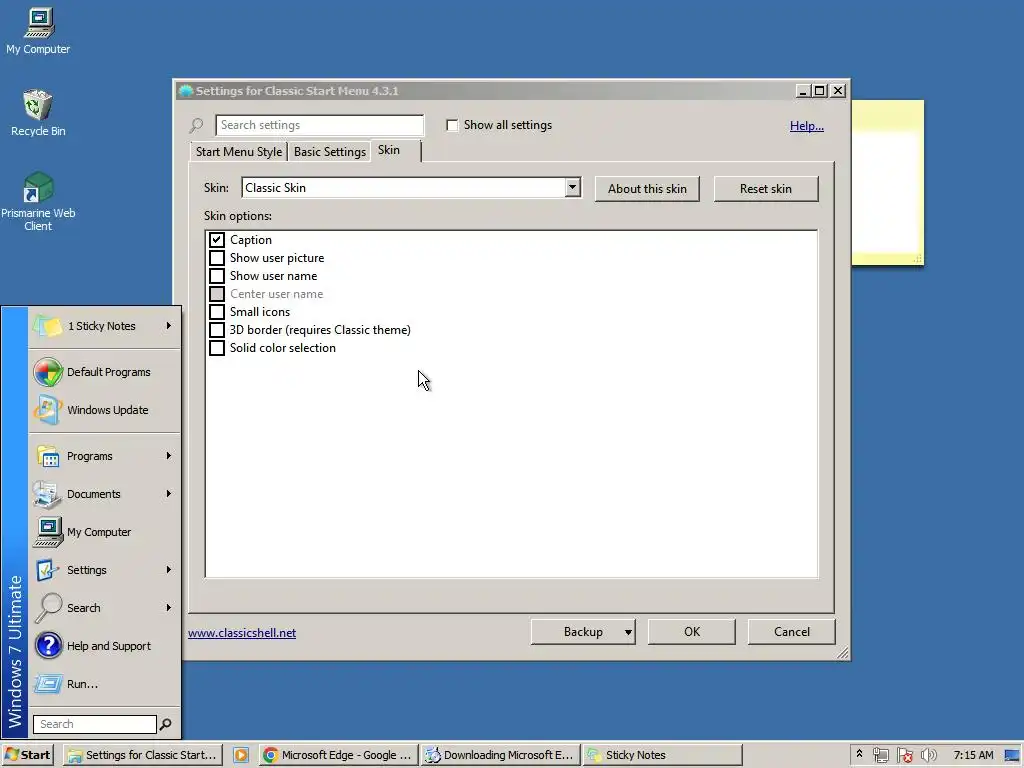Open www.classicshell.net link
This screenshot has width=1024, height=768.
pyautogui.click(x=242, y=633)
